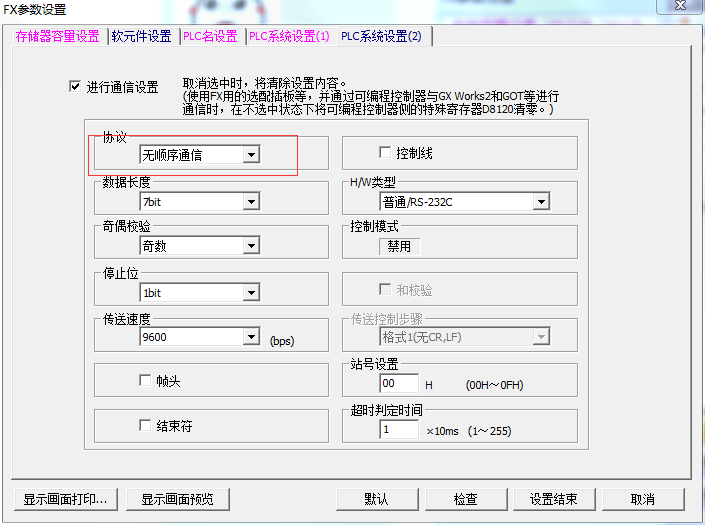Viewport: 705px width, 525px height.
Task: Click the 站号设置 input field
Action: (399, 384)
